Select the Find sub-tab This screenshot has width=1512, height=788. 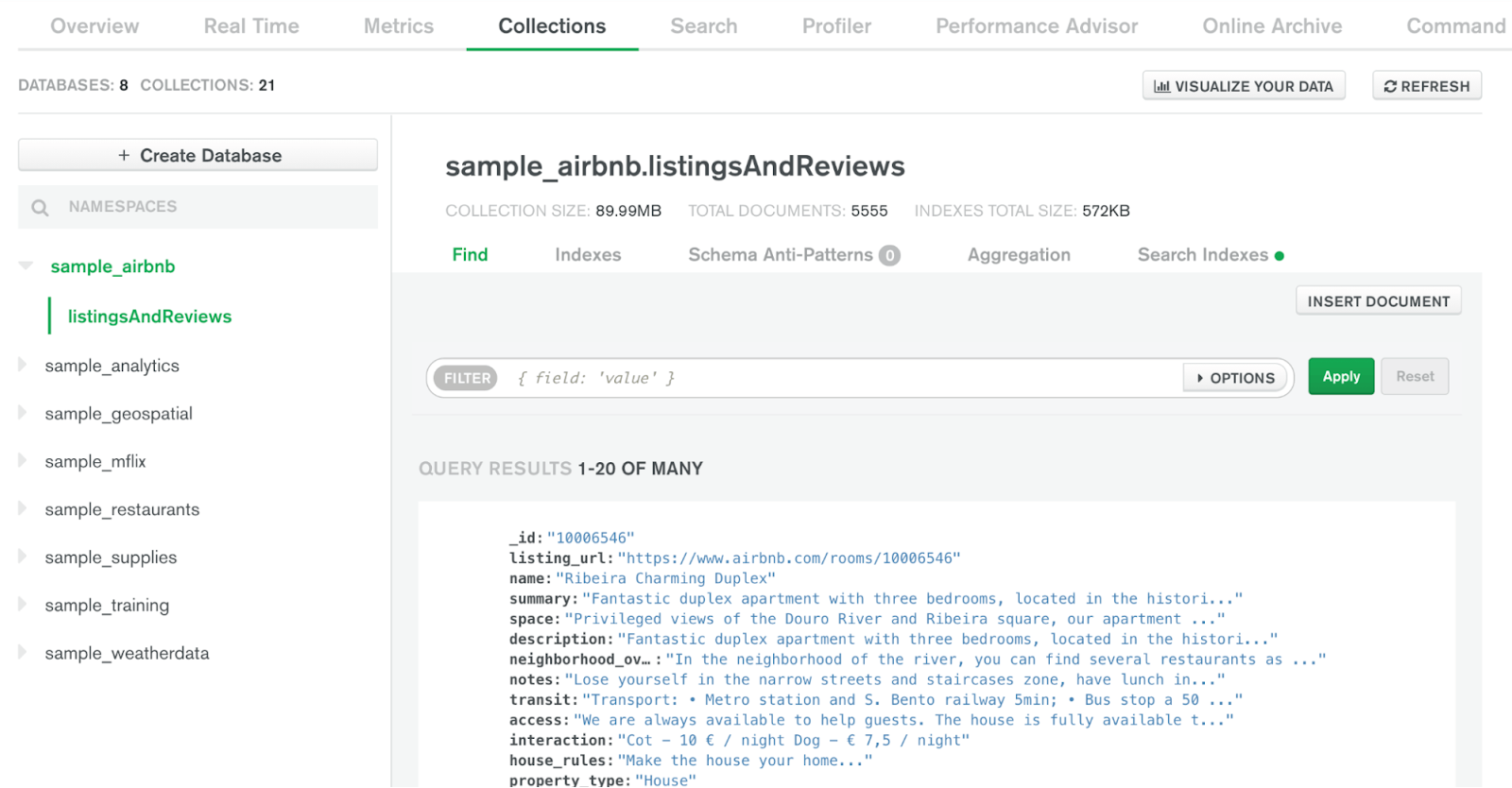click(x=470, y=255)
